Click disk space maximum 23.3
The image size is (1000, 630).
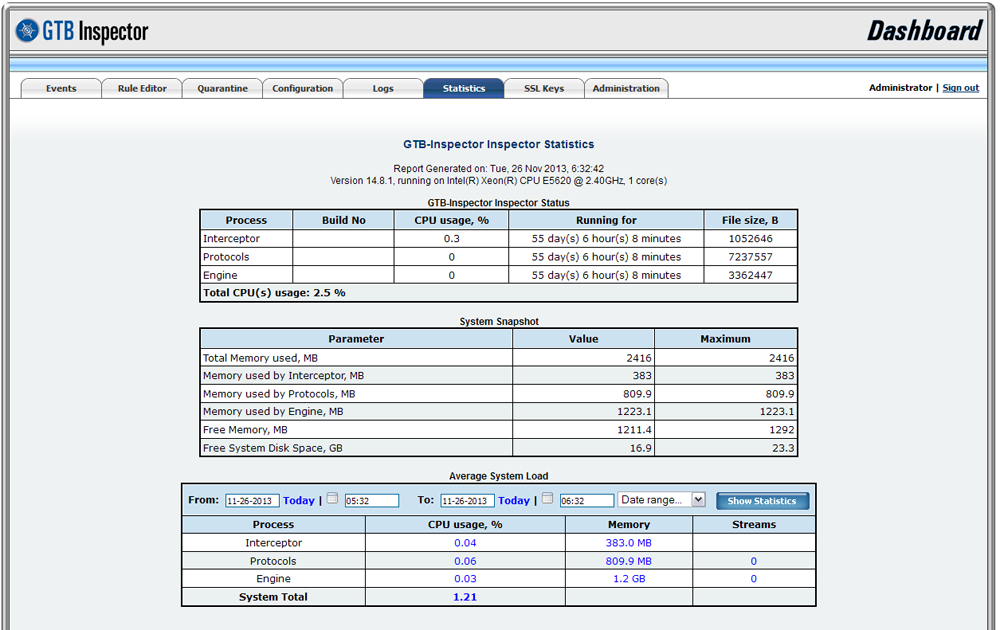pos(783,448)
